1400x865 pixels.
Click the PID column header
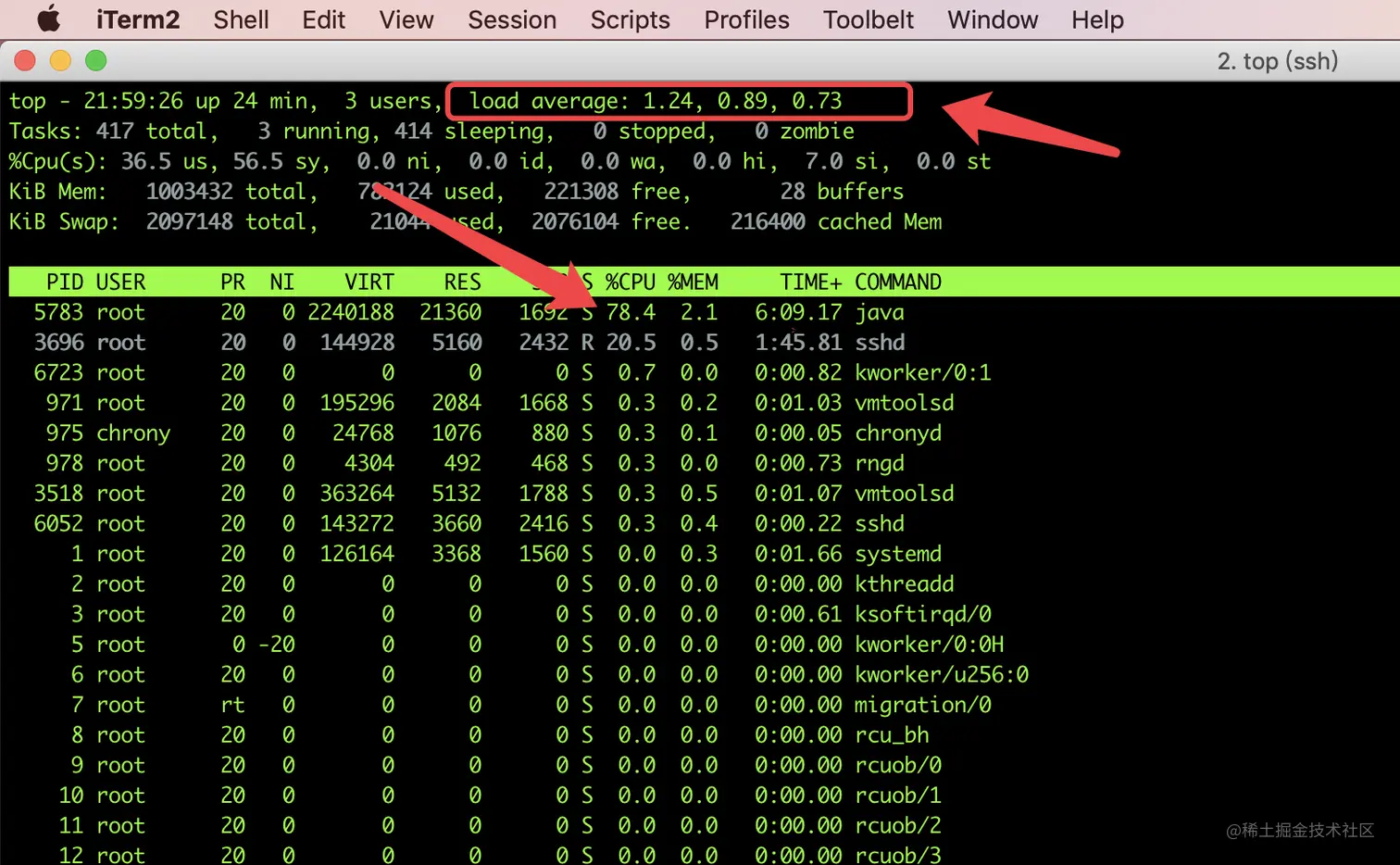tap(65, 282)
